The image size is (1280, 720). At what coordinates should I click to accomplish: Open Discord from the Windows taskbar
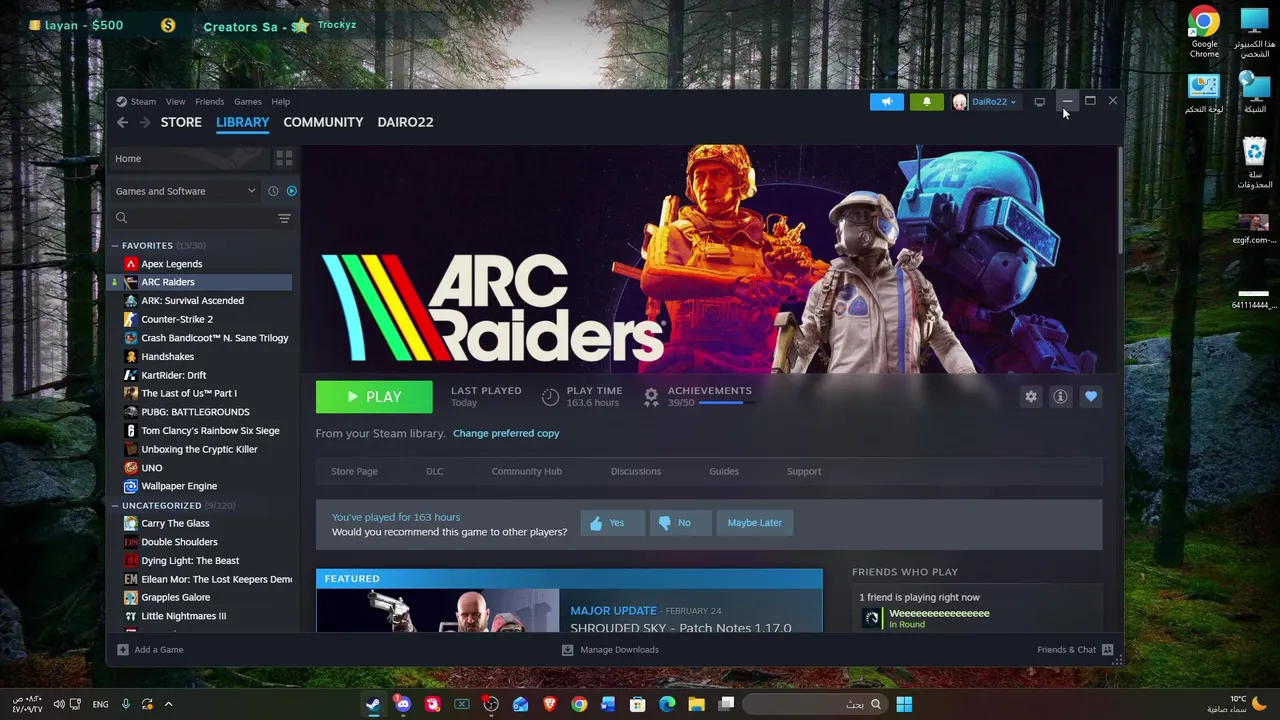pos(403,705)
